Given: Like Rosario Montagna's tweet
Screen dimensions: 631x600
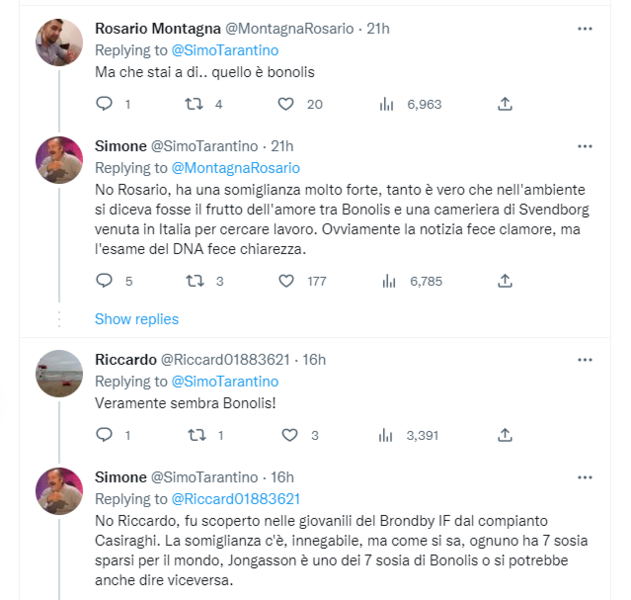Looking at the screenshot, I should pos(286,104).
